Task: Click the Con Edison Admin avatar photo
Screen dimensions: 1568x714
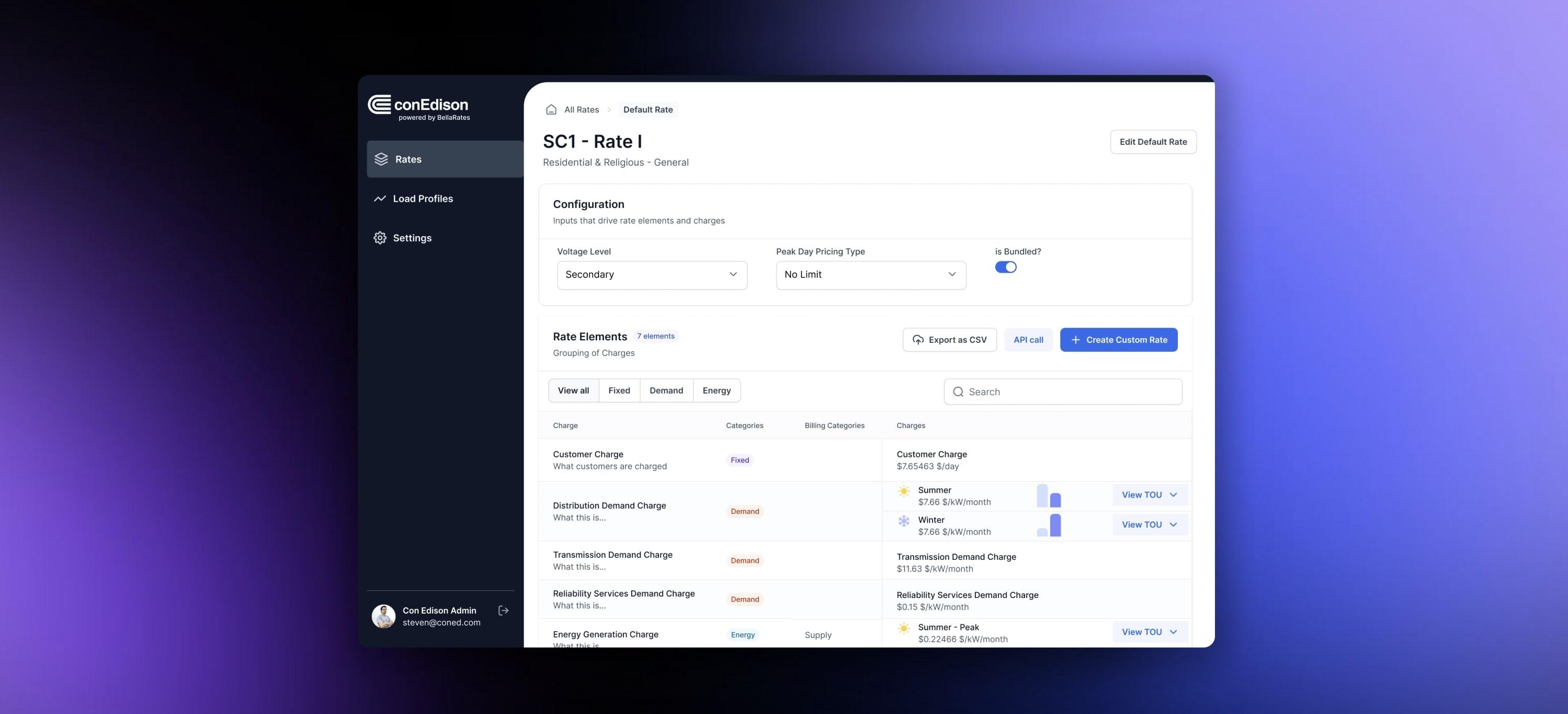Action: point(383,616)
